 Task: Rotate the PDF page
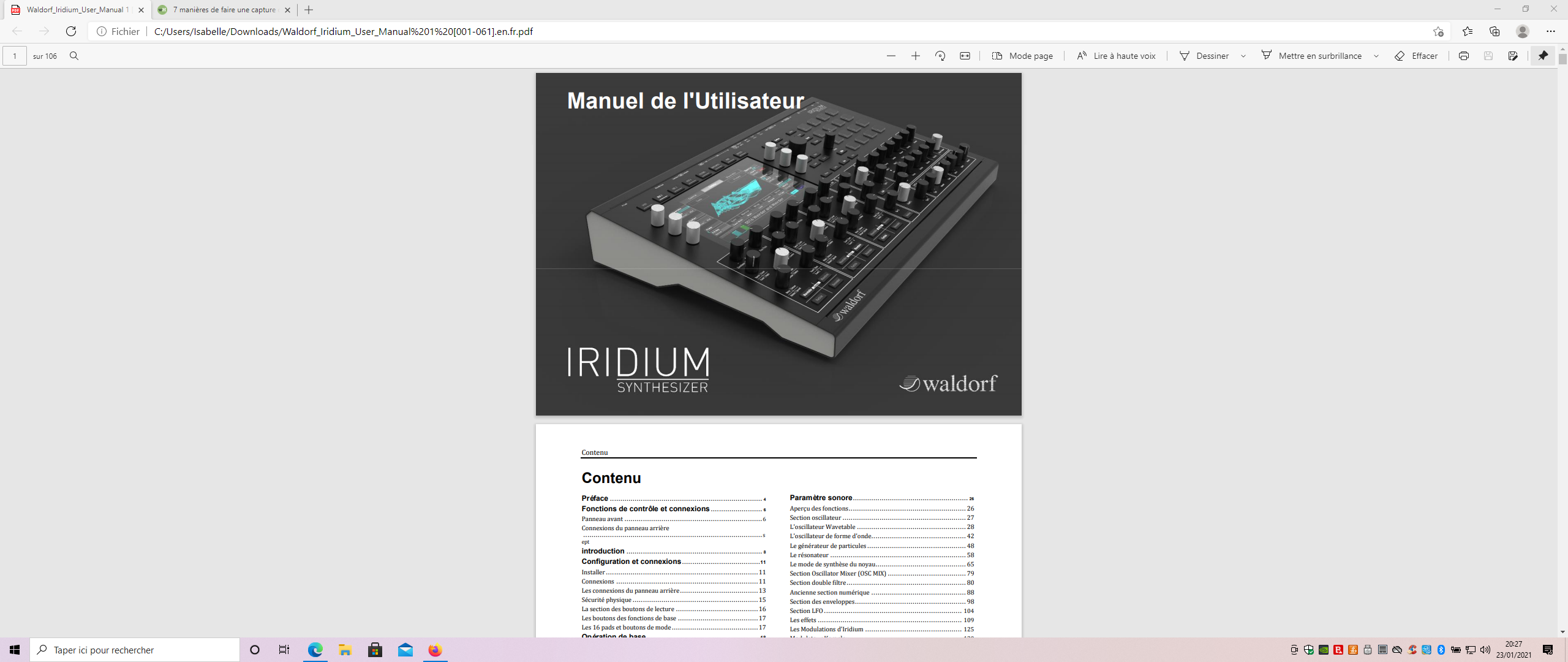pos(940,56)
